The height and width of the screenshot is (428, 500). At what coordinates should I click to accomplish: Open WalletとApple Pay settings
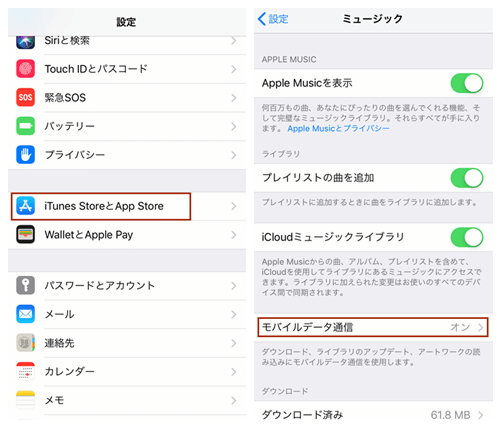[127, 235]
